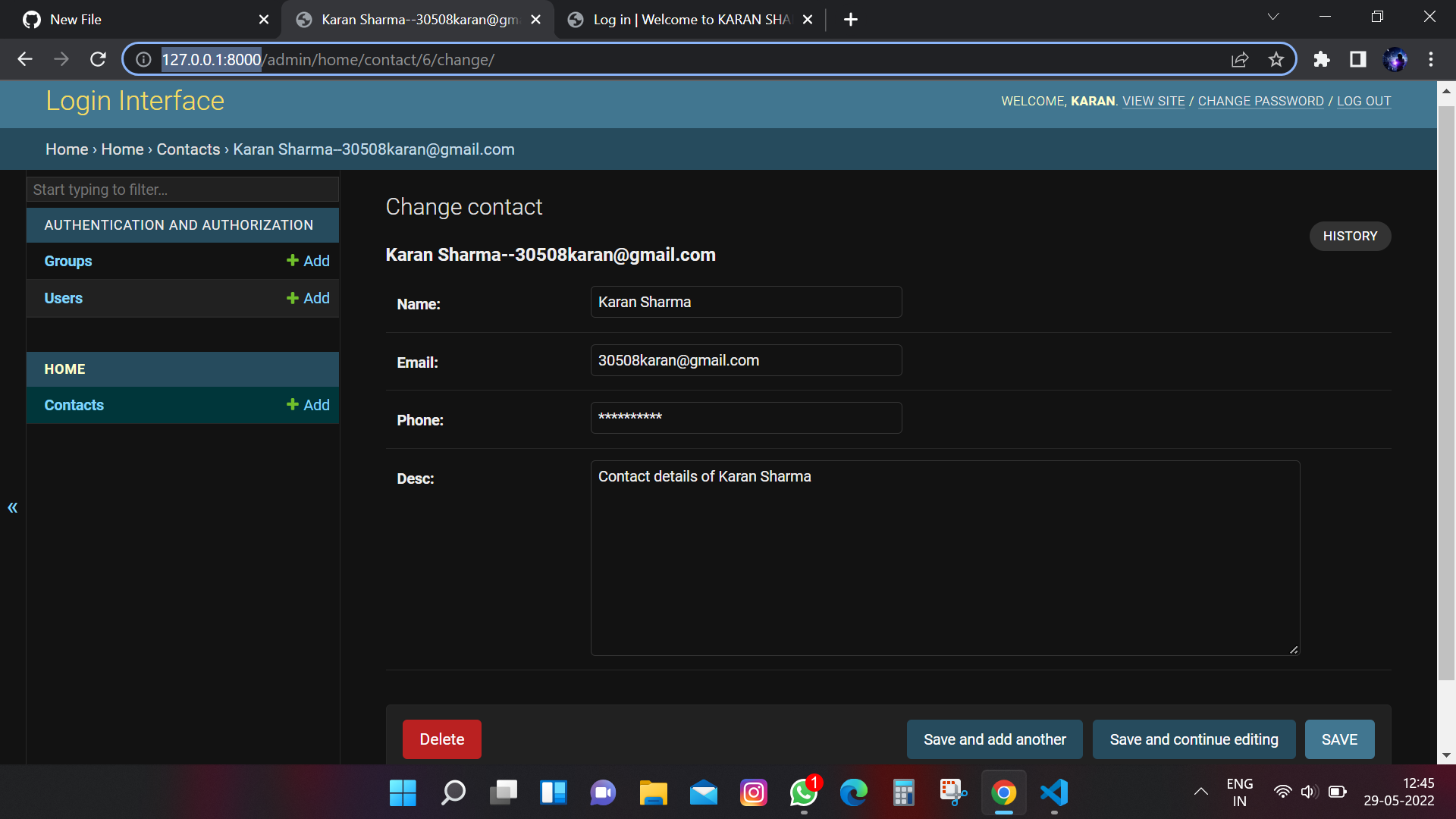Screen dimensions: 1456x819
Task: Reload the page
Action: [x=98, y=59]
